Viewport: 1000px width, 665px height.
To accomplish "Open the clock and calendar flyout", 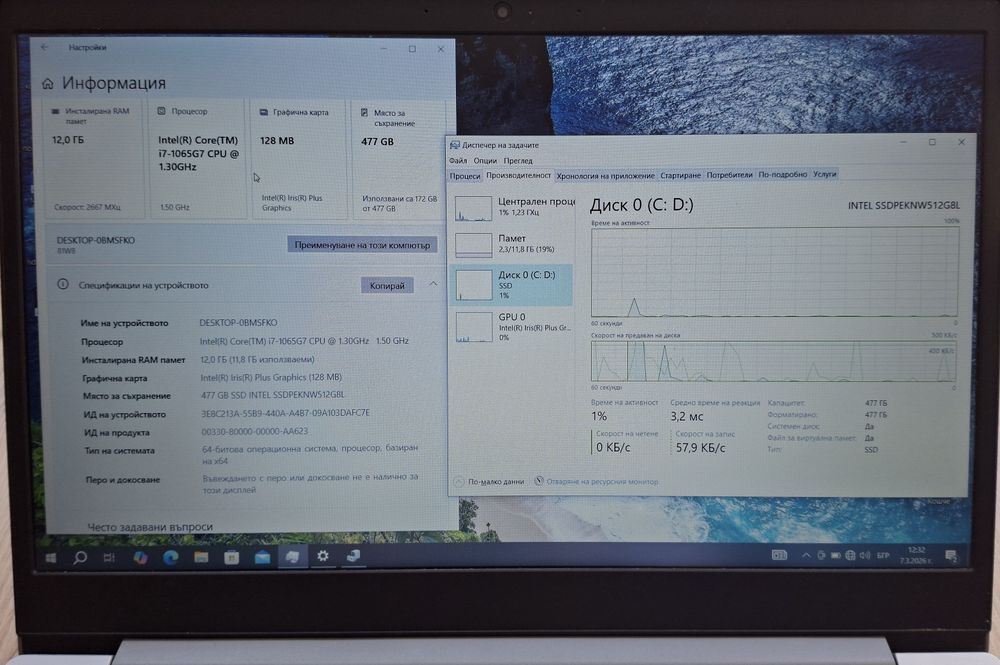I will (x=916, y=555).
